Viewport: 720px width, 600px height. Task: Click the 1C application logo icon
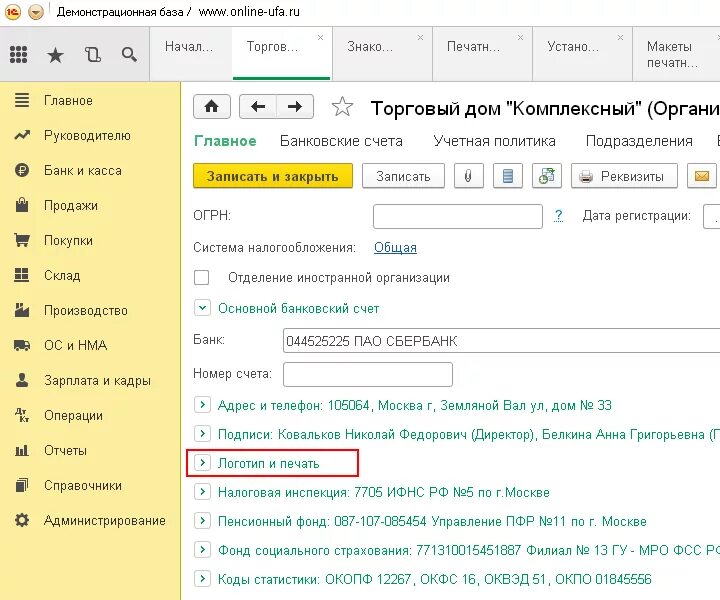tap(12, 11)
